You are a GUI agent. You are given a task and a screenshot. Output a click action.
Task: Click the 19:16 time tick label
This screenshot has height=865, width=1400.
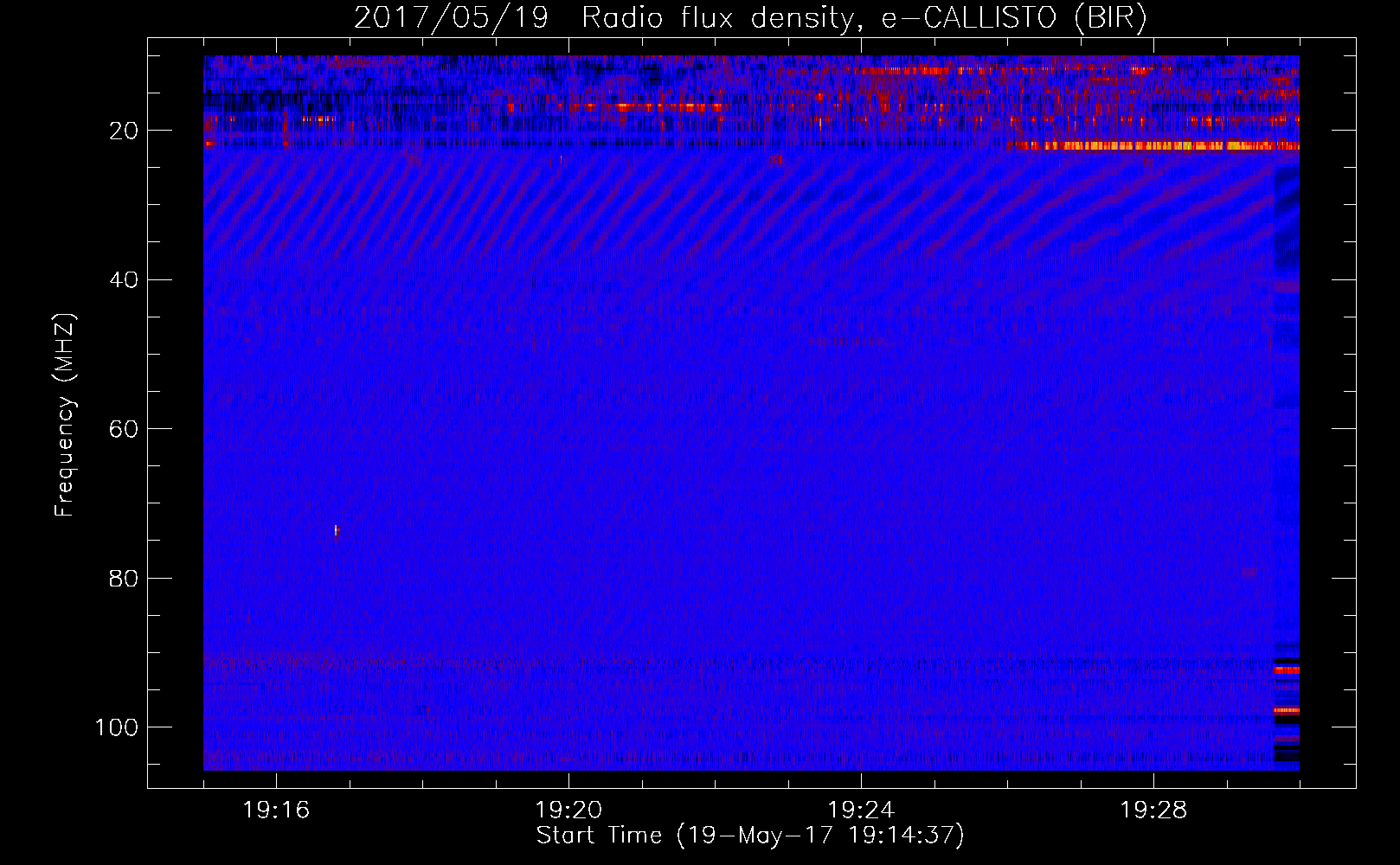coord(276,811)
